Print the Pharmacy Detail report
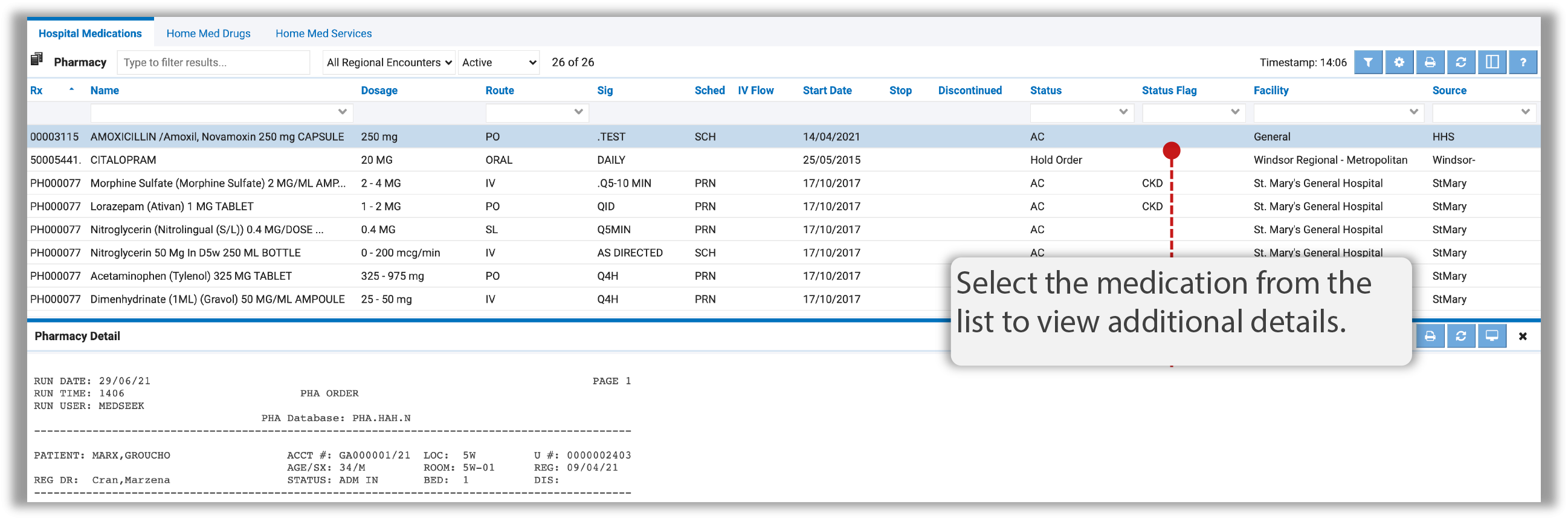 (1430, 337)
